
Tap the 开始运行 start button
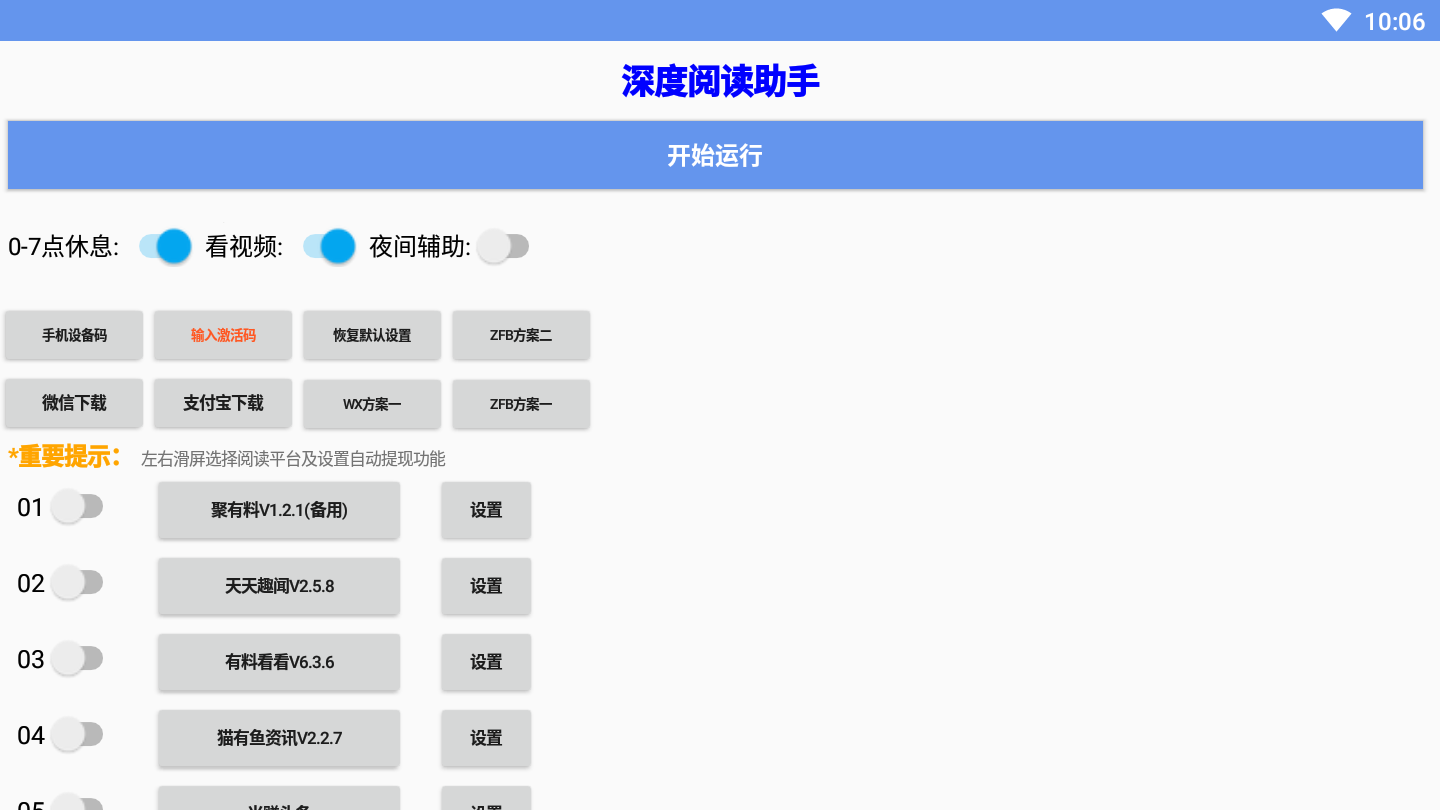click(x=715, y=155)
